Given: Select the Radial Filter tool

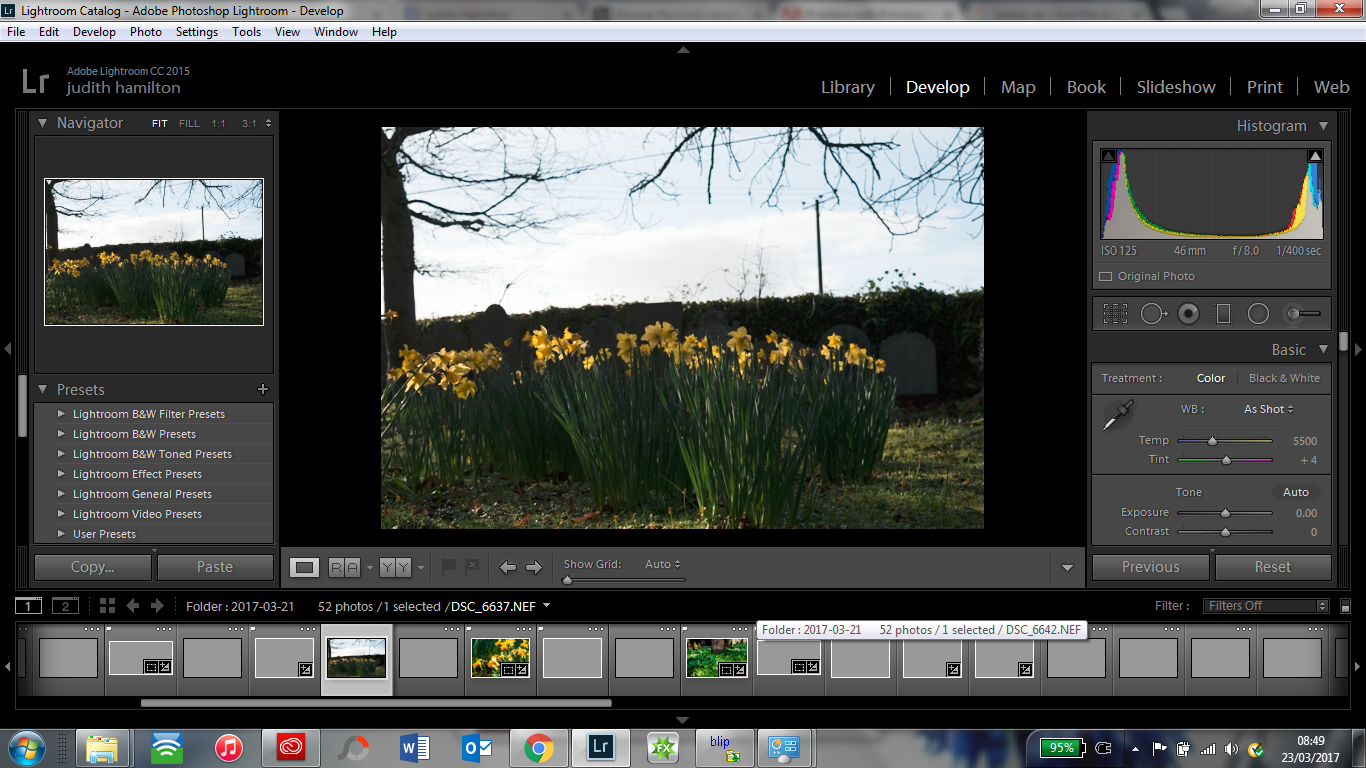Looking at the screenshot, I should (1258, 313).
